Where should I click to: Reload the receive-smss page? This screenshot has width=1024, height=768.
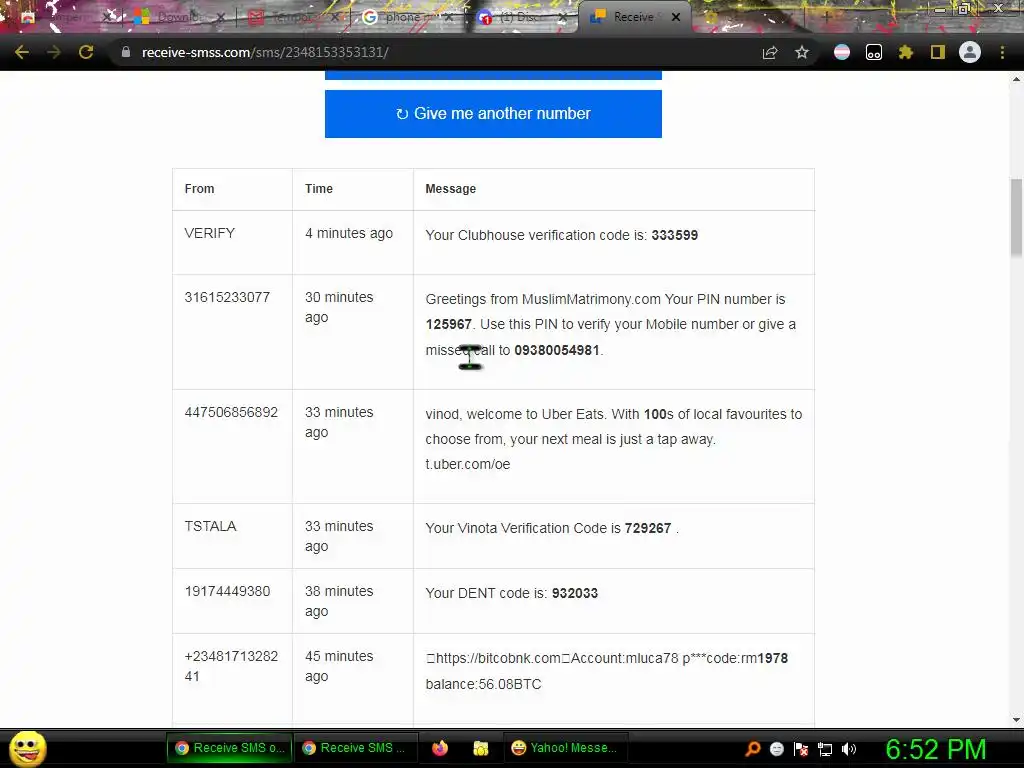pyautogui.click(x=86, y=52)
